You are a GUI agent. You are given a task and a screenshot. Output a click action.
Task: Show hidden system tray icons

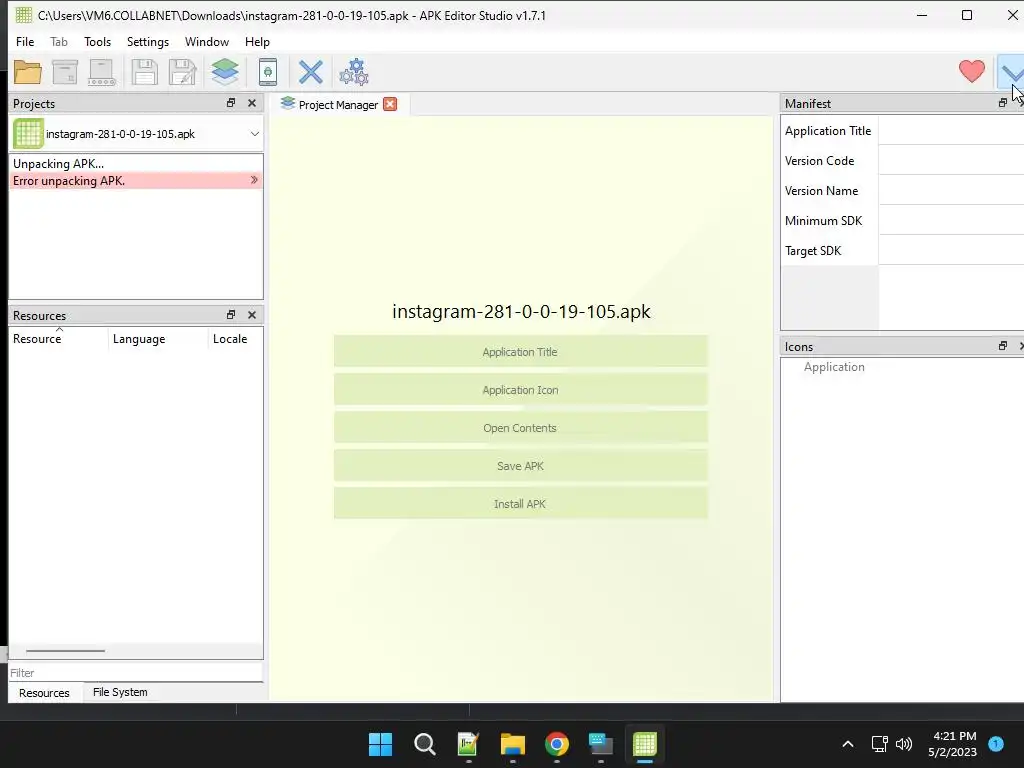coord(848,744)
